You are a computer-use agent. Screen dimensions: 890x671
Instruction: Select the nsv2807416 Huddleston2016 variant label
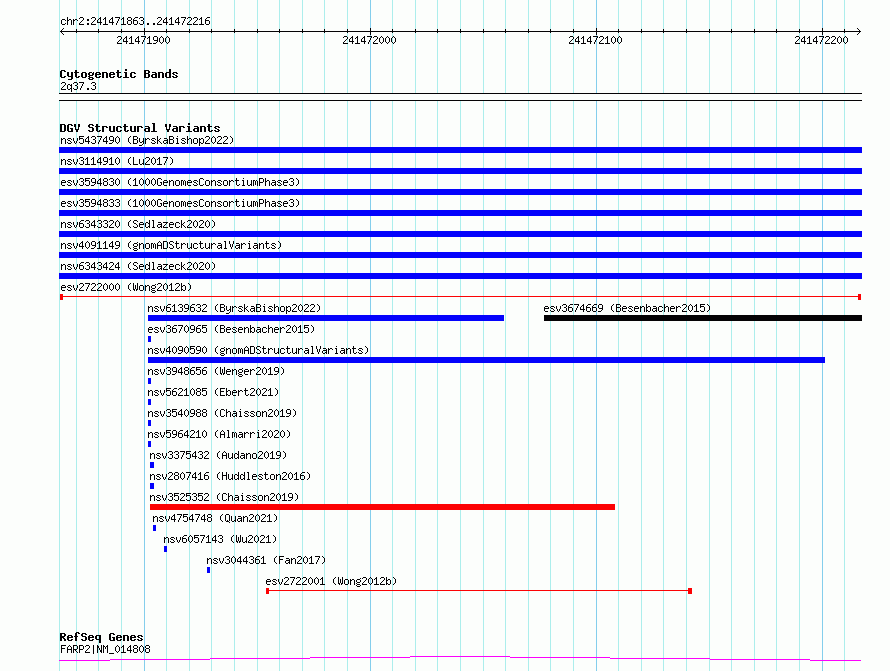coord(230,476)
